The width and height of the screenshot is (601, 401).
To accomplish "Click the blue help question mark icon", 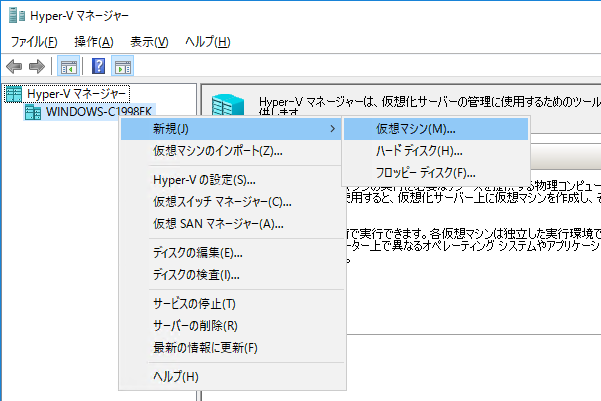I will point(99,67).
